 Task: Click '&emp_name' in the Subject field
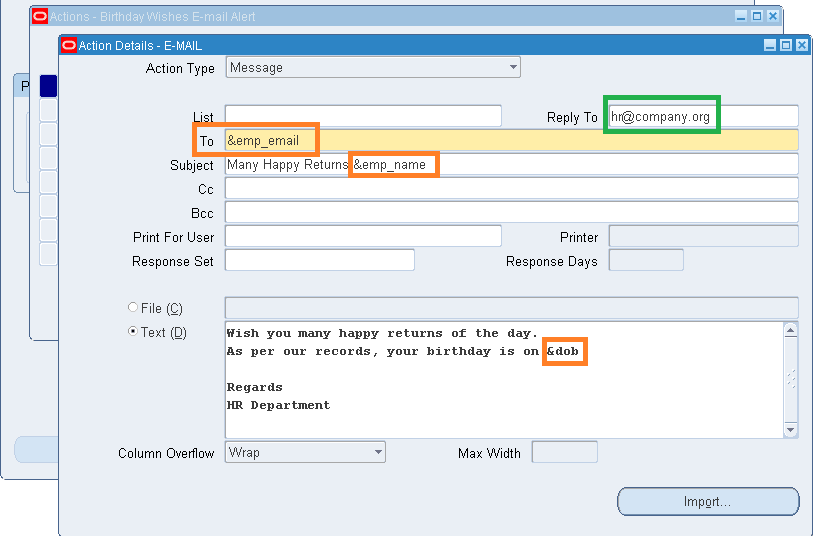(x=390, y=165)
